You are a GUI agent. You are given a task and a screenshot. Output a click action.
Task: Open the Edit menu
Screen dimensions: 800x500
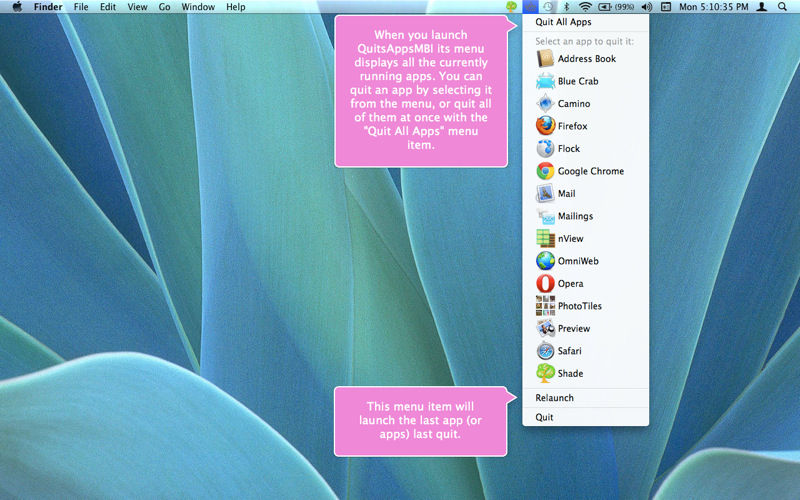coord(108,7)
